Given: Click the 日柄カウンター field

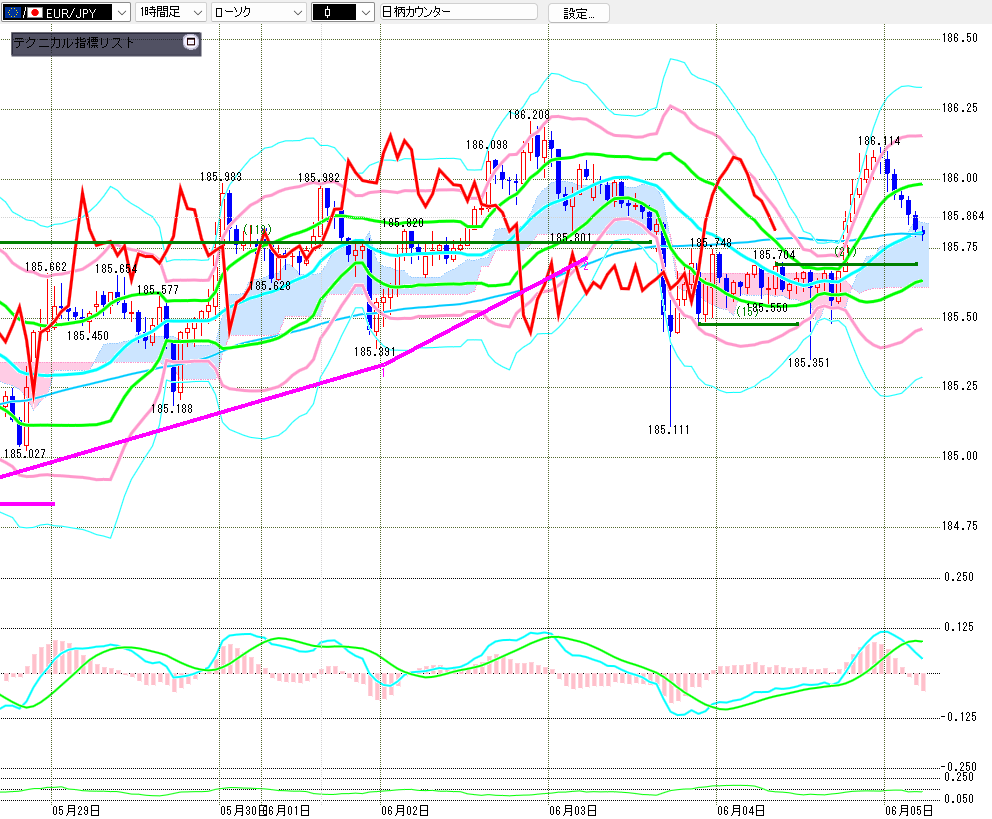Looking at the screenshot, I should pyautogui.click(x=459, y=12).
